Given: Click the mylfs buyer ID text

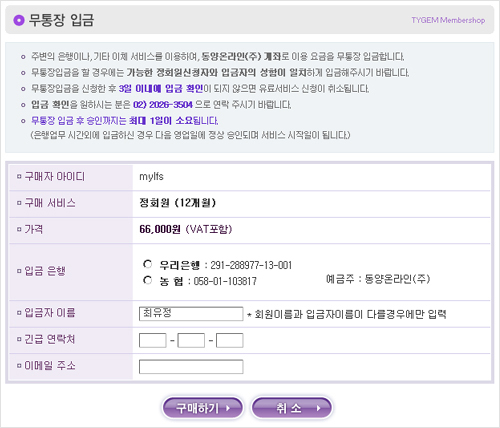Looking at the screenshot, I should (x=151, y=176).
